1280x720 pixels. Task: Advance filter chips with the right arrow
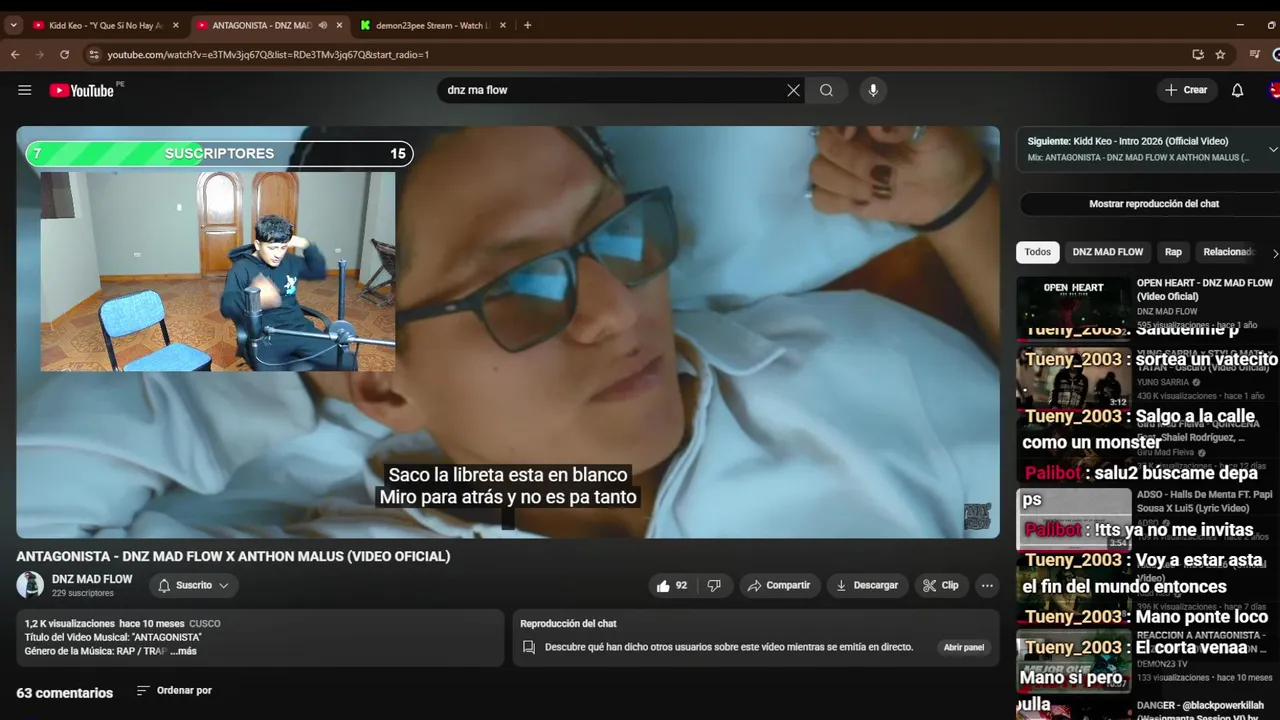tap(1274, 253)
